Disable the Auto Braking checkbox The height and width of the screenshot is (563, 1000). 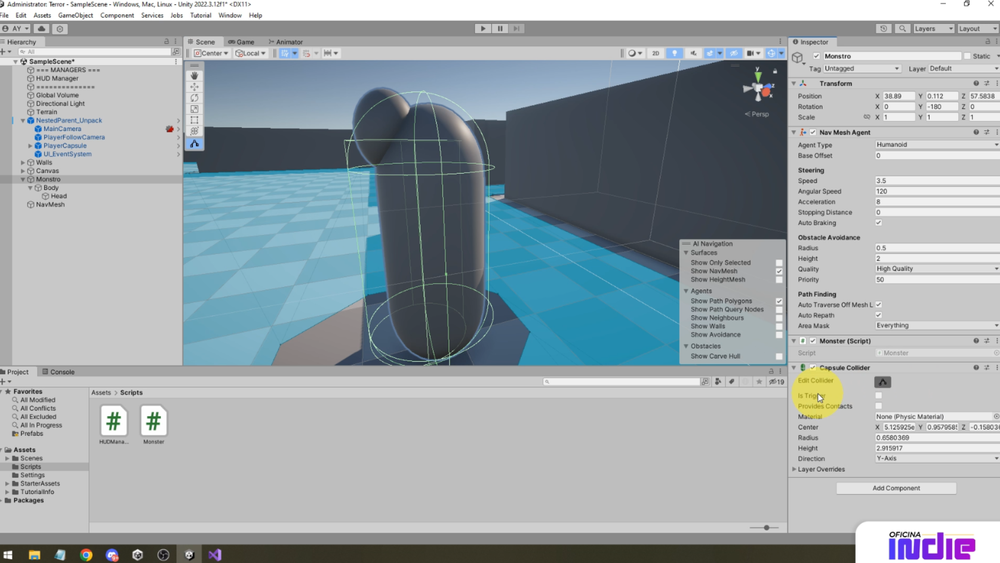878,223
